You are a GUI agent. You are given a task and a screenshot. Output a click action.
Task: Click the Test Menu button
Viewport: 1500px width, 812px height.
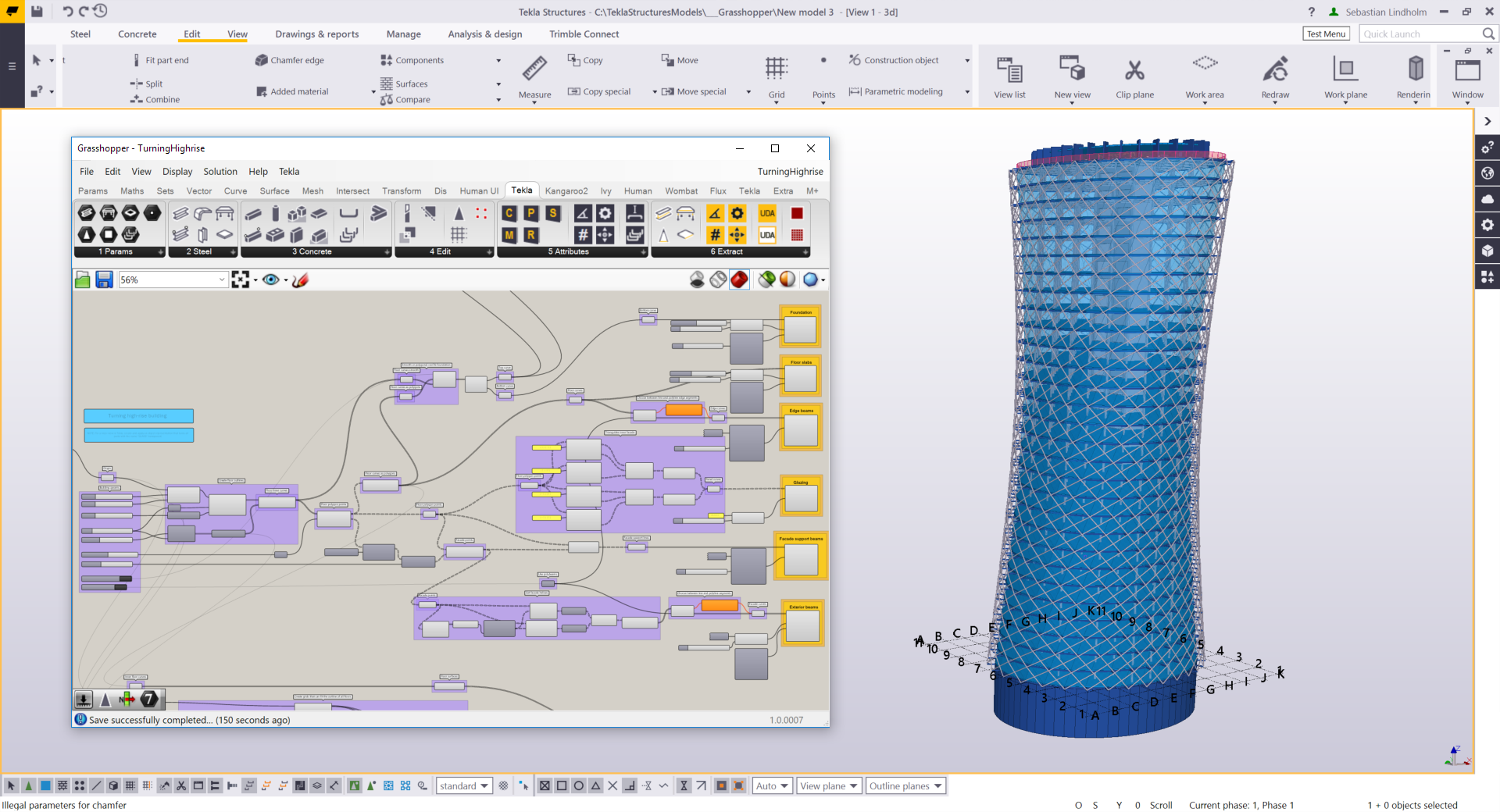[x=1326, y=34]
